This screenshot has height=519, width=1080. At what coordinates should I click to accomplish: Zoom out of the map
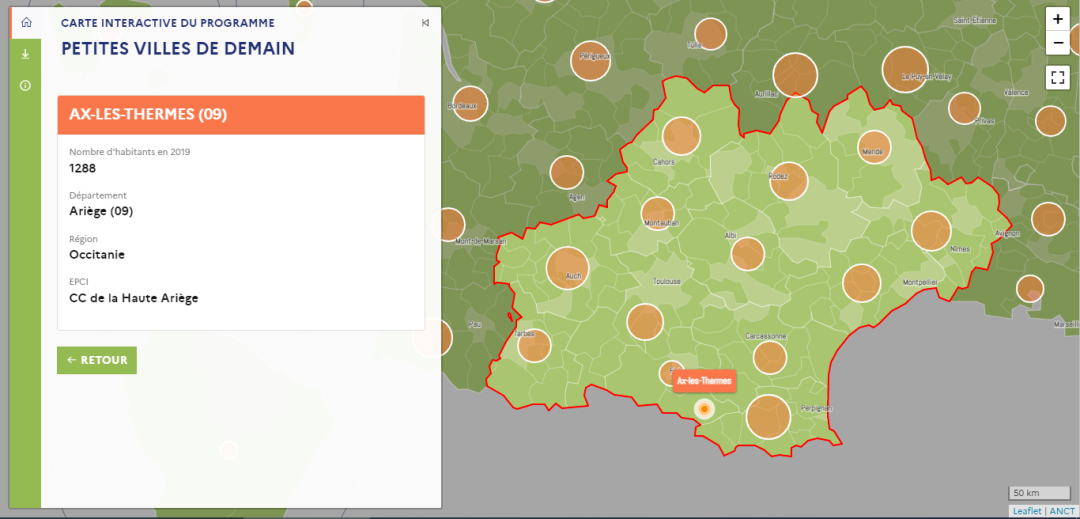click(x=1057, y=43)
